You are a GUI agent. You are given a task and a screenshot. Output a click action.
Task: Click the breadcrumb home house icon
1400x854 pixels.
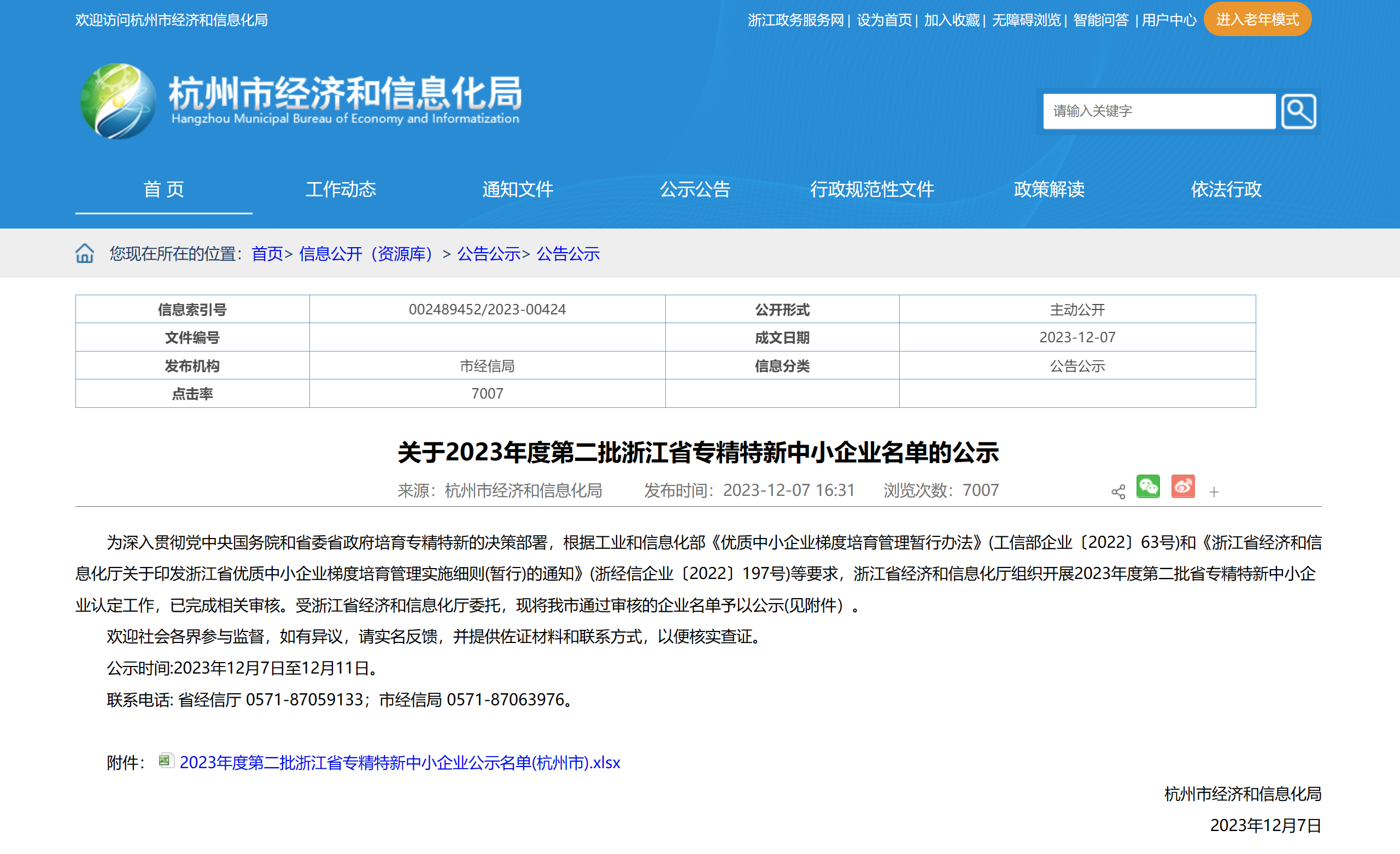pyautogui.click(x=85, y=254)
